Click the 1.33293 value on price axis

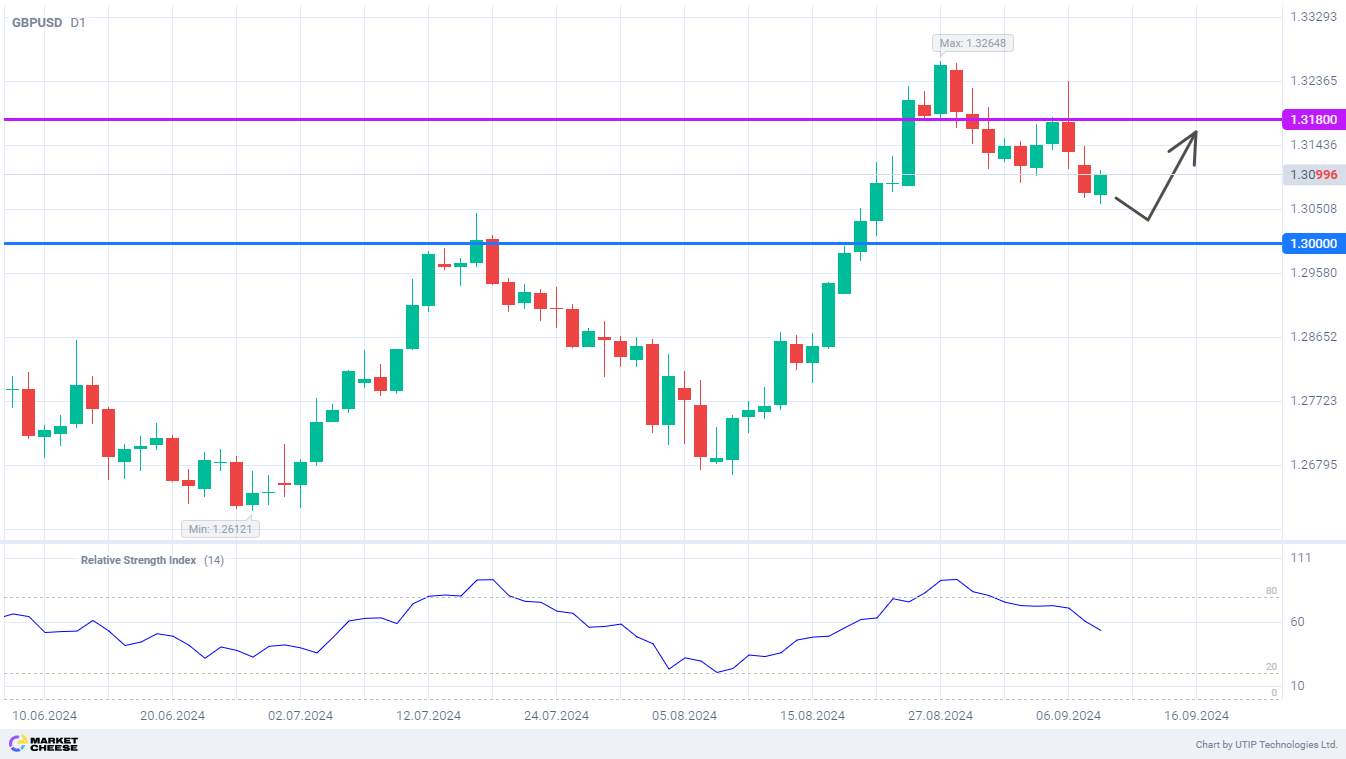point(1313,17)
